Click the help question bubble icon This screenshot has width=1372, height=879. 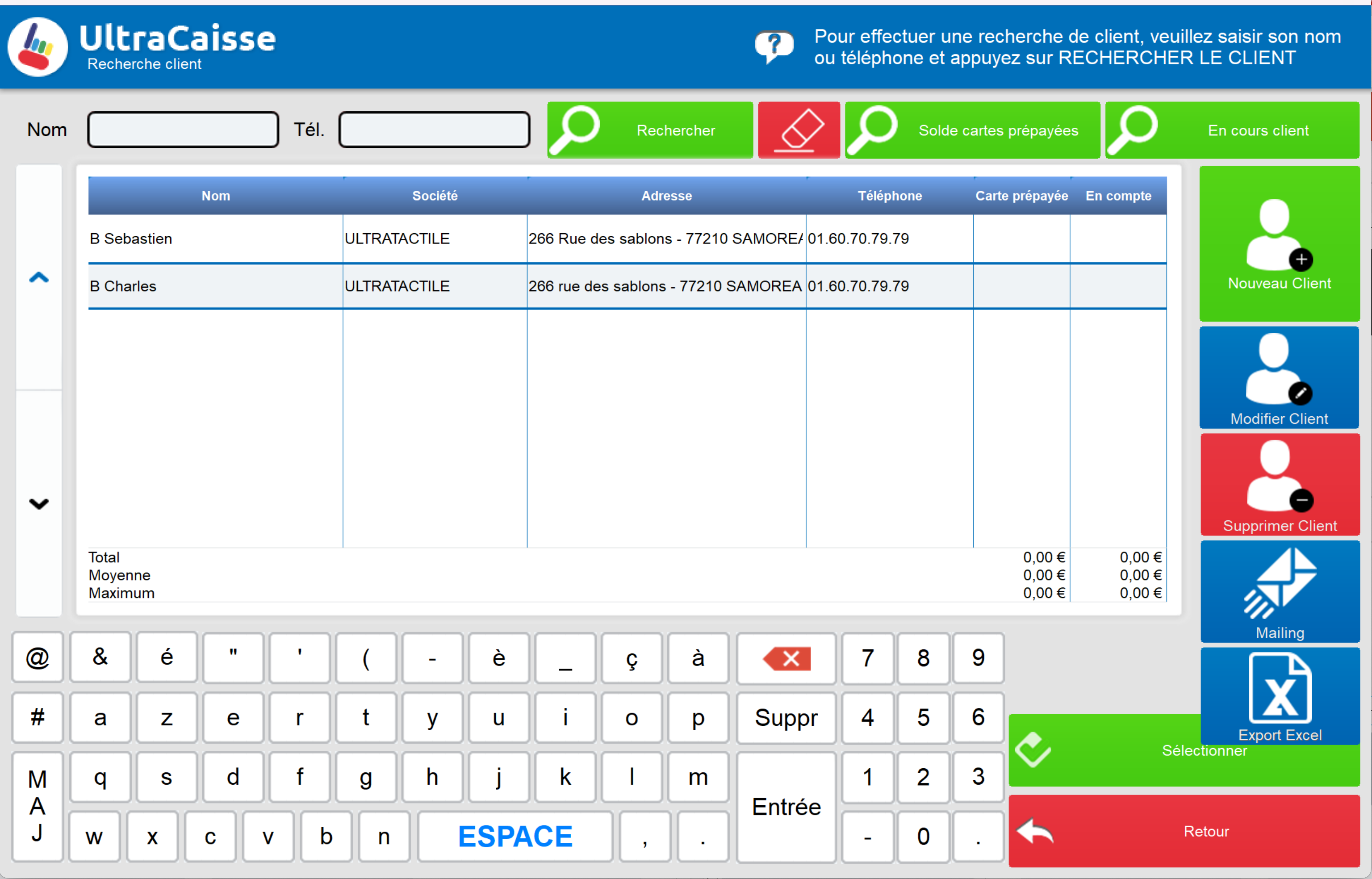click(x=774, y=46)
